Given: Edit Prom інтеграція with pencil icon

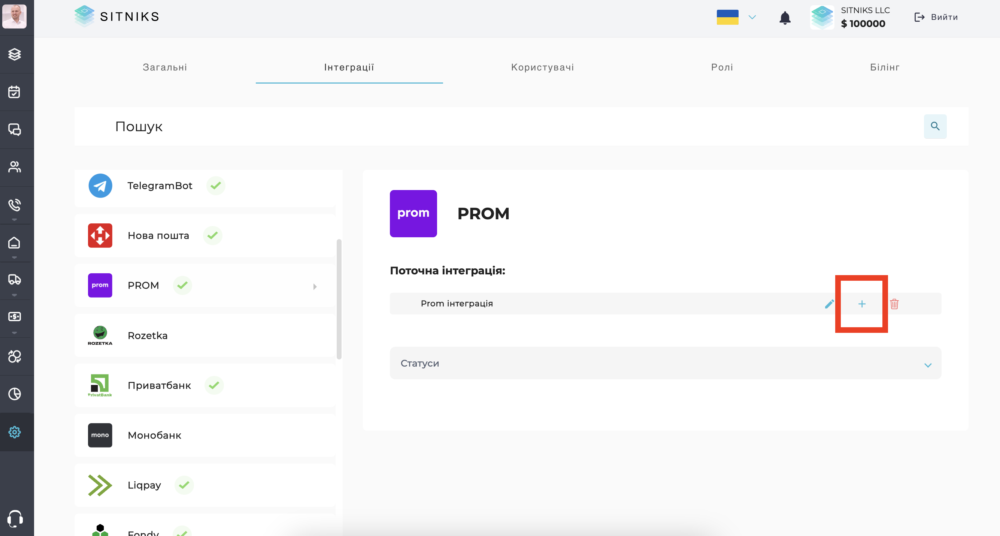Looking at the screenshot, I should pyautogui.click(x=829, y=304).
